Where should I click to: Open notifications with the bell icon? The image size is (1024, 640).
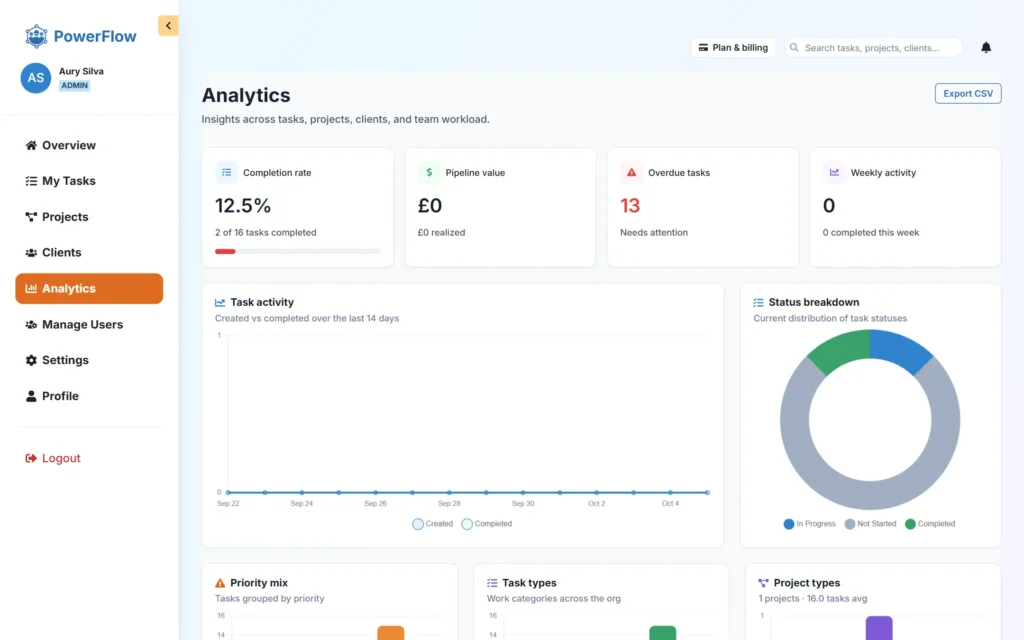pos(986,48)
